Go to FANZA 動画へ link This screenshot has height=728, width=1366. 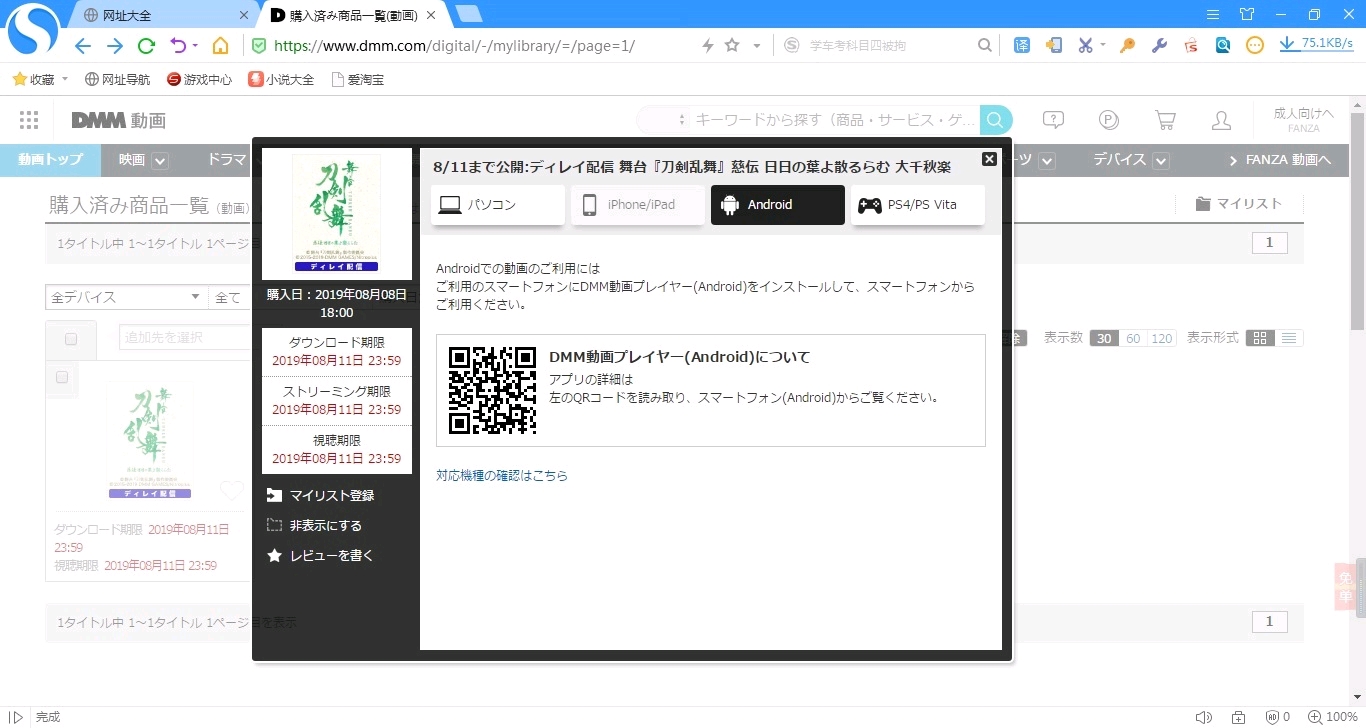pos(1280,160)
